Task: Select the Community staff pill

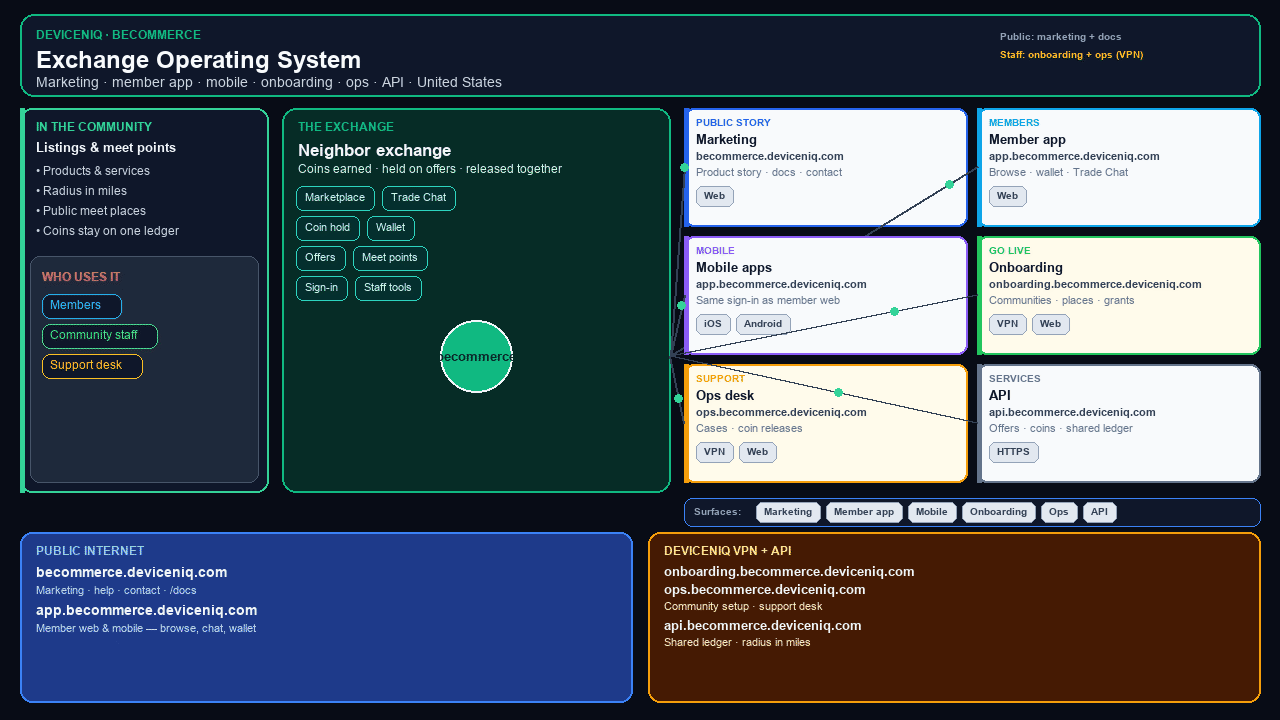Action: click(100, 336)
